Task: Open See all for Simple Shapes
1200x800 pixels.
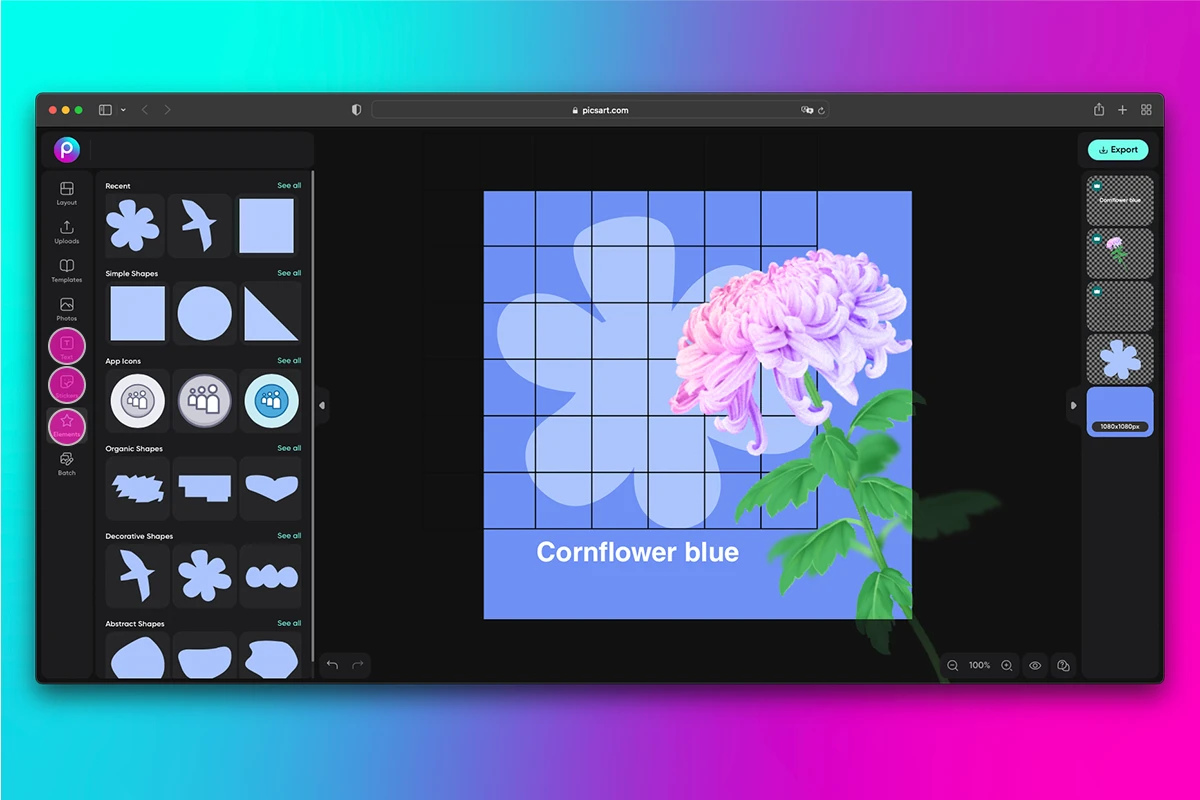Action: (x=289, y=273)
